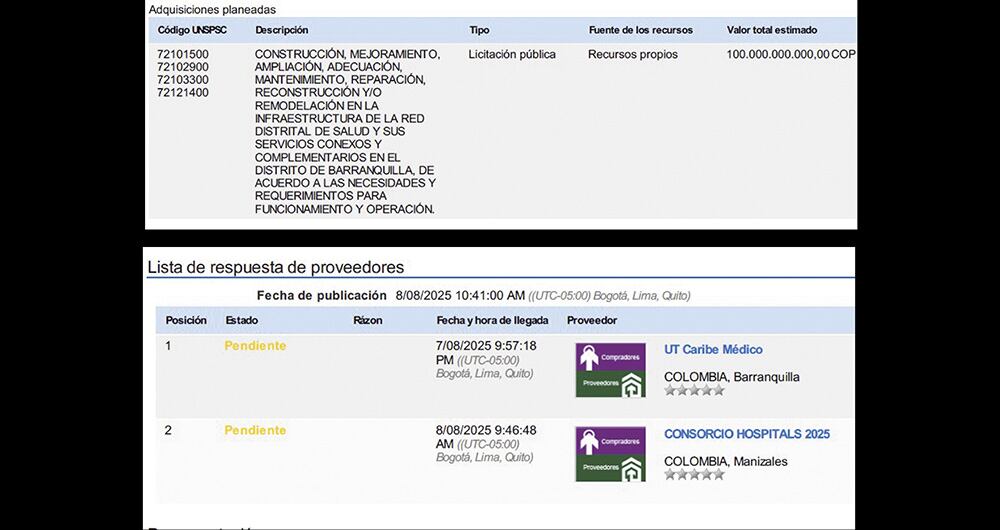Viewport: 1000px width, 530px height.
Task: Click the Tipo column header
Action: 479,30
